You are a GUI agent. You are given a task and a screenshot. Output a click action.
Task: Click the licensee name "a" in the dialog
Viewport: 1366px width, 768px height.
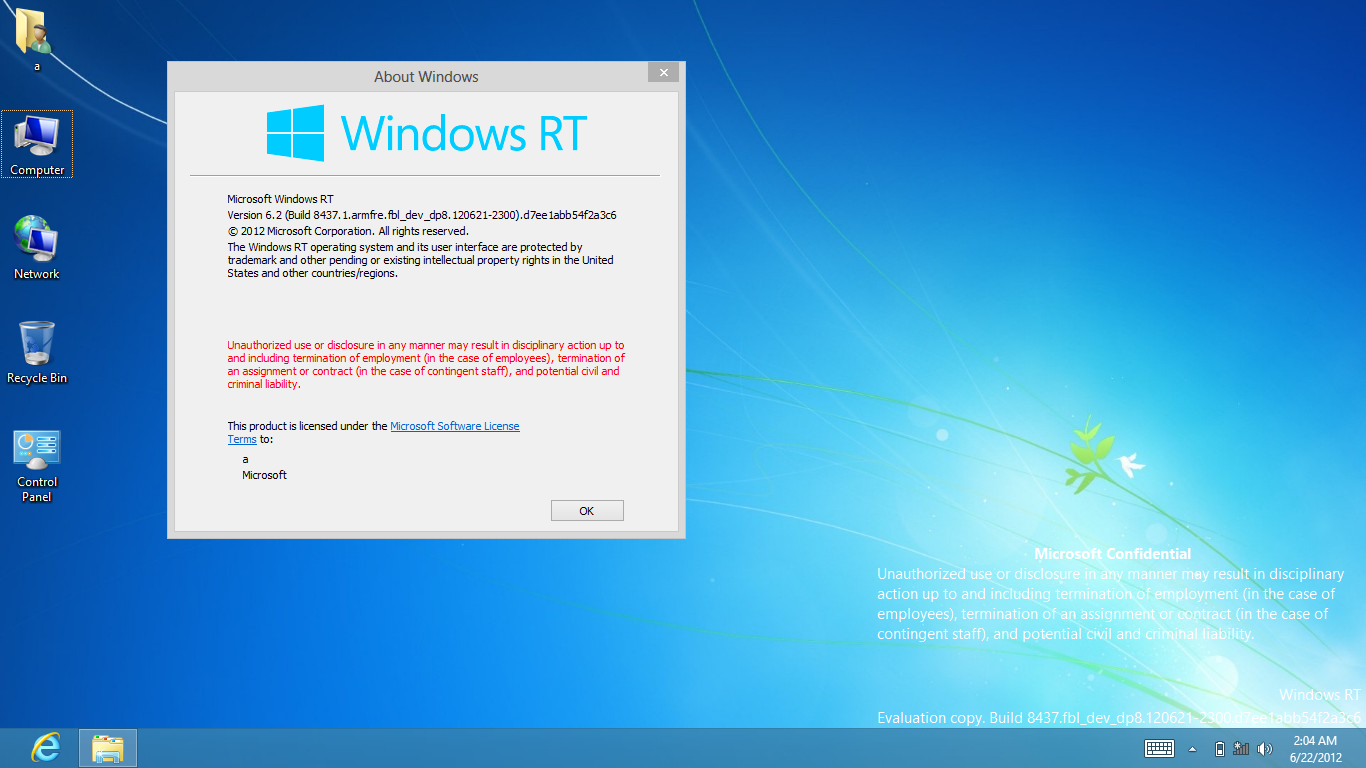point(245,460)
